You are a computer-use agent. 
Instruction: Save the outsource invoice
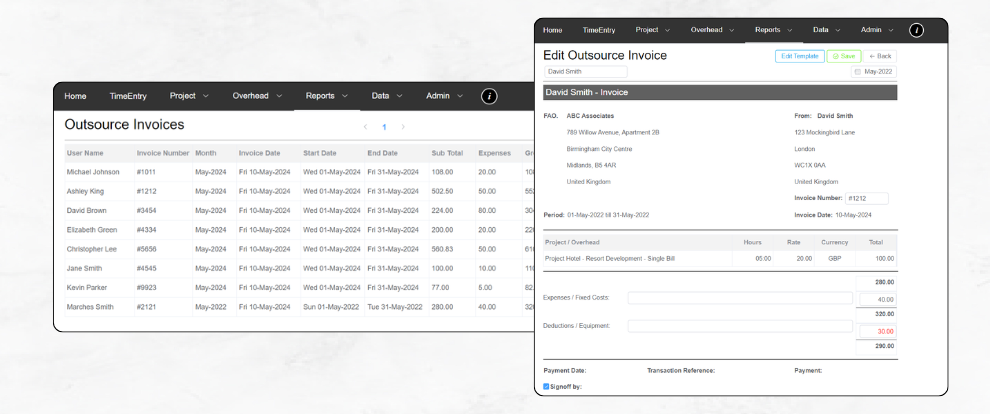[843, 56]
